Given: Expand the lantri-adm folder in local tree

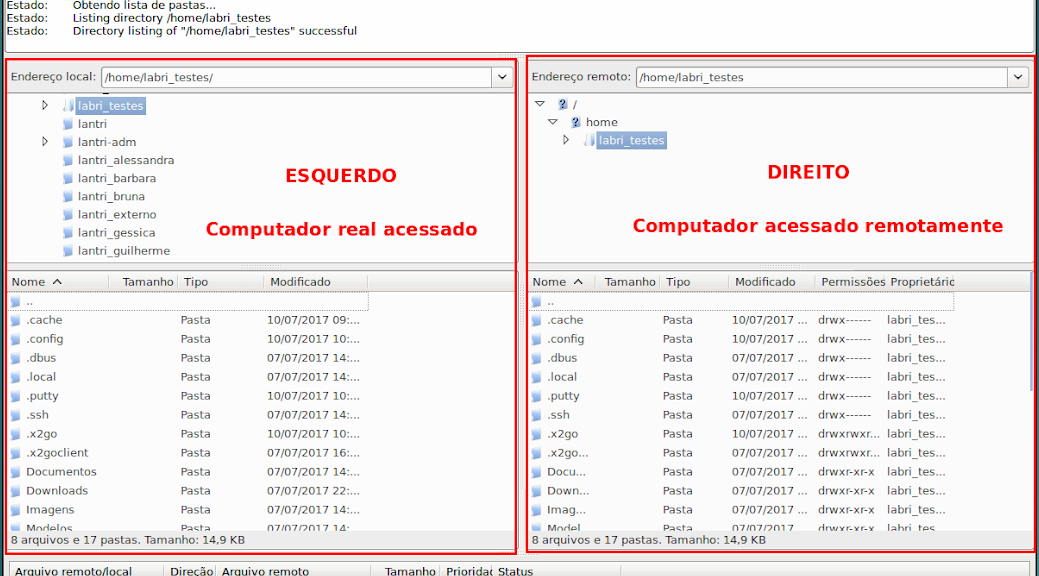Looking at the screenshot, I should tap(45, 142).
